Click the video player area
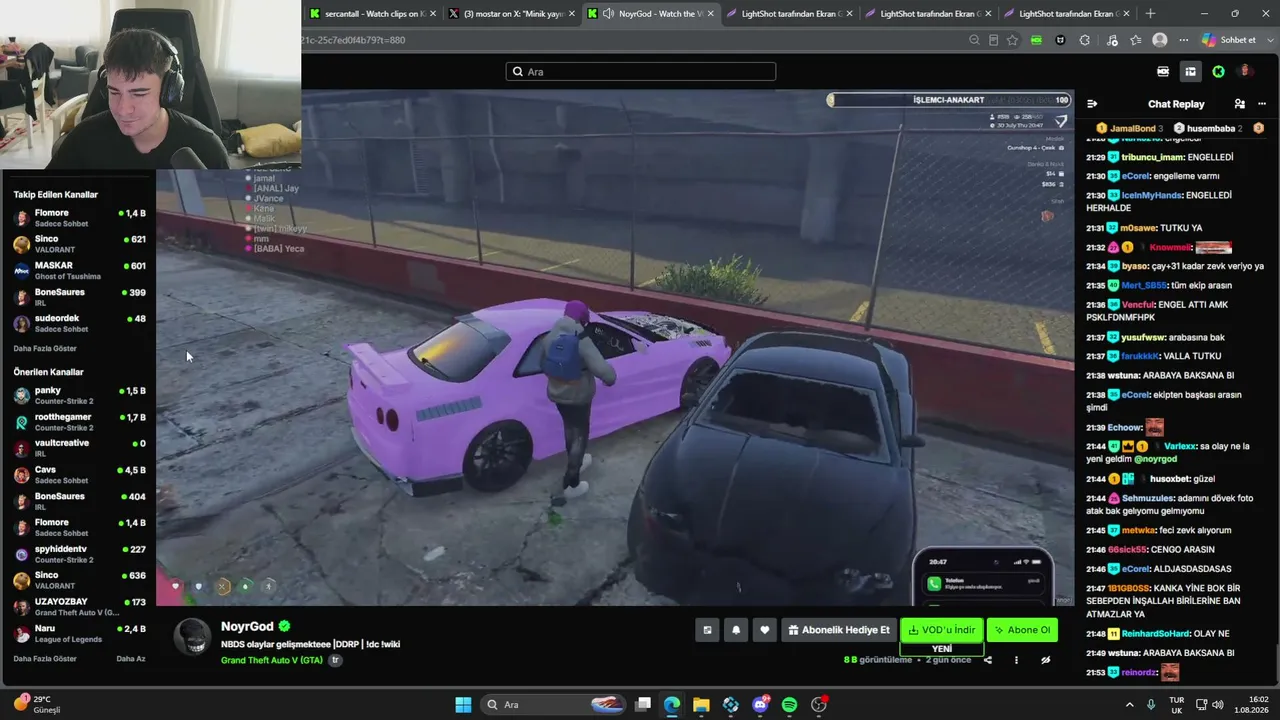The image size is (1280, 720). tap(615, 347)
